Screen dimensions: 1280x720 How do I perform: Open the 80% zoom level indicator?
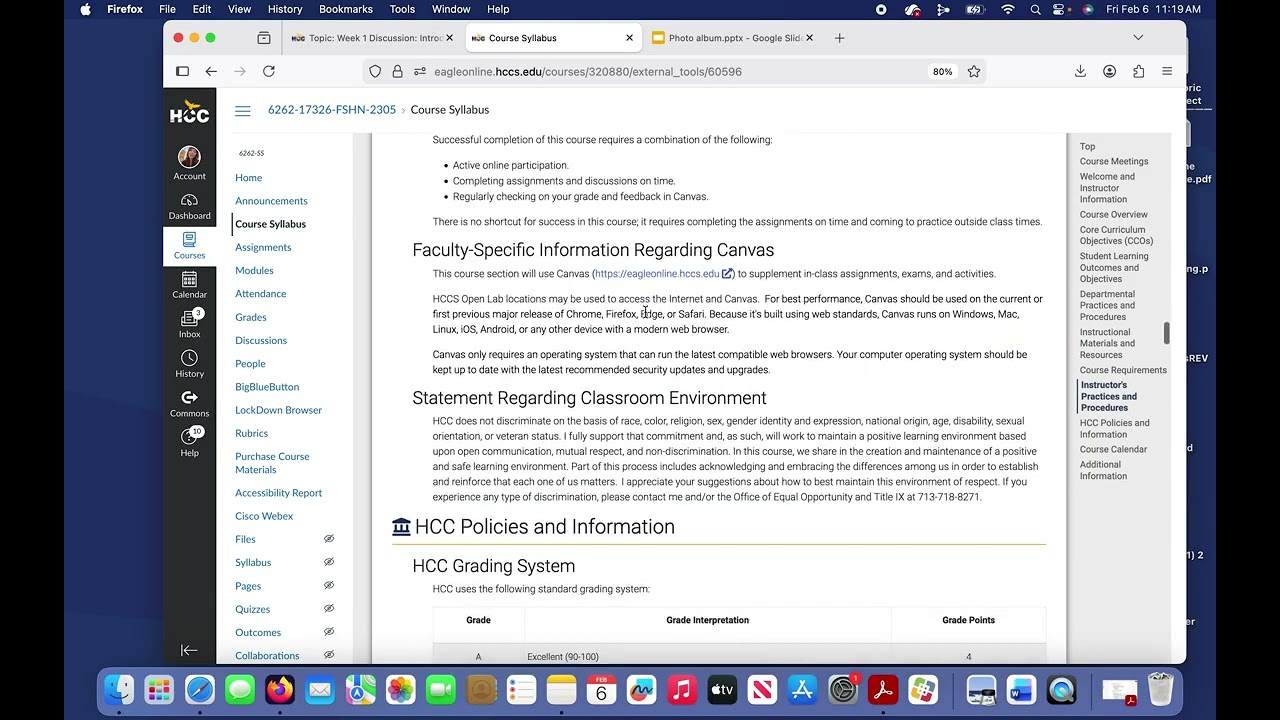click(x=942, y=72)
